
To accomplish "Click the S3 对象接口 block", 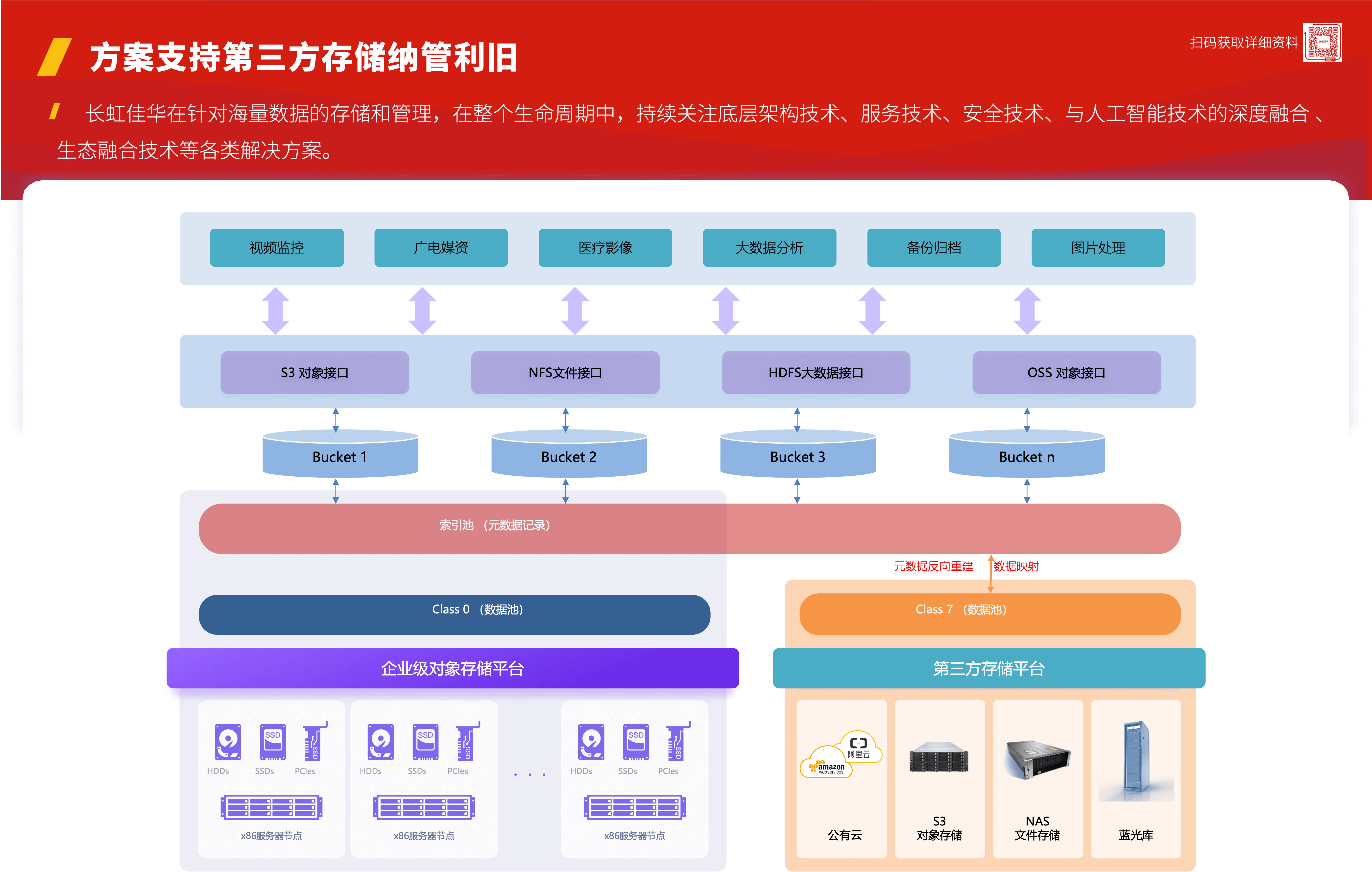I will 314,372.
